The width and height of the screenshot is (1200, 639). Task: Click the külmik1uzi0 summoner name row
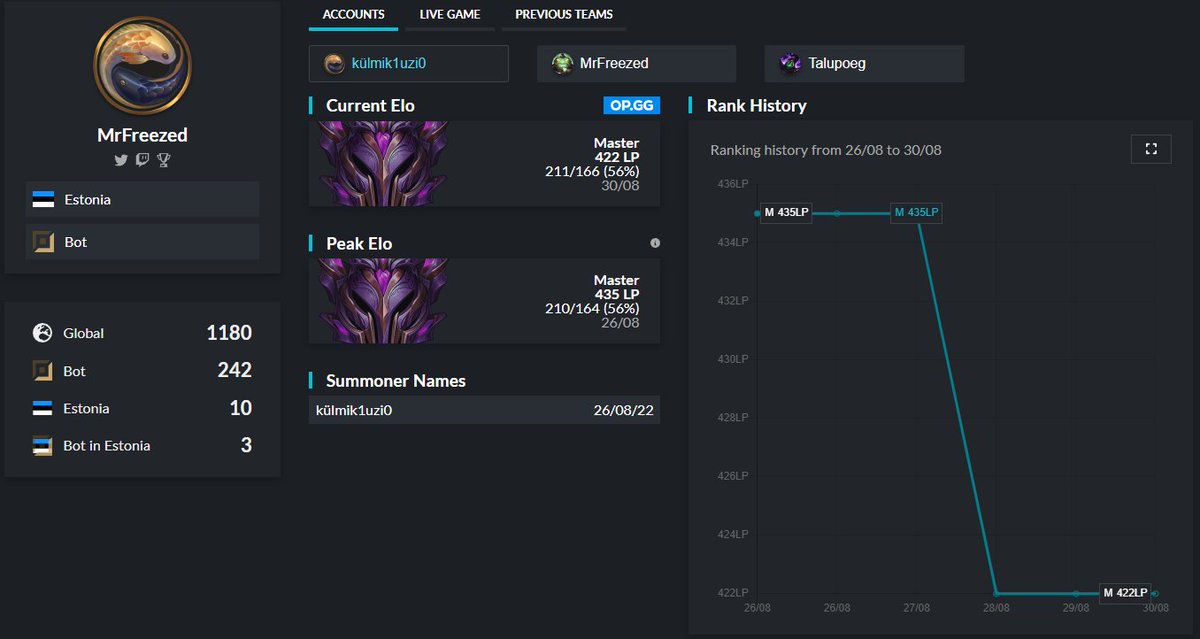tap(484, 410)
